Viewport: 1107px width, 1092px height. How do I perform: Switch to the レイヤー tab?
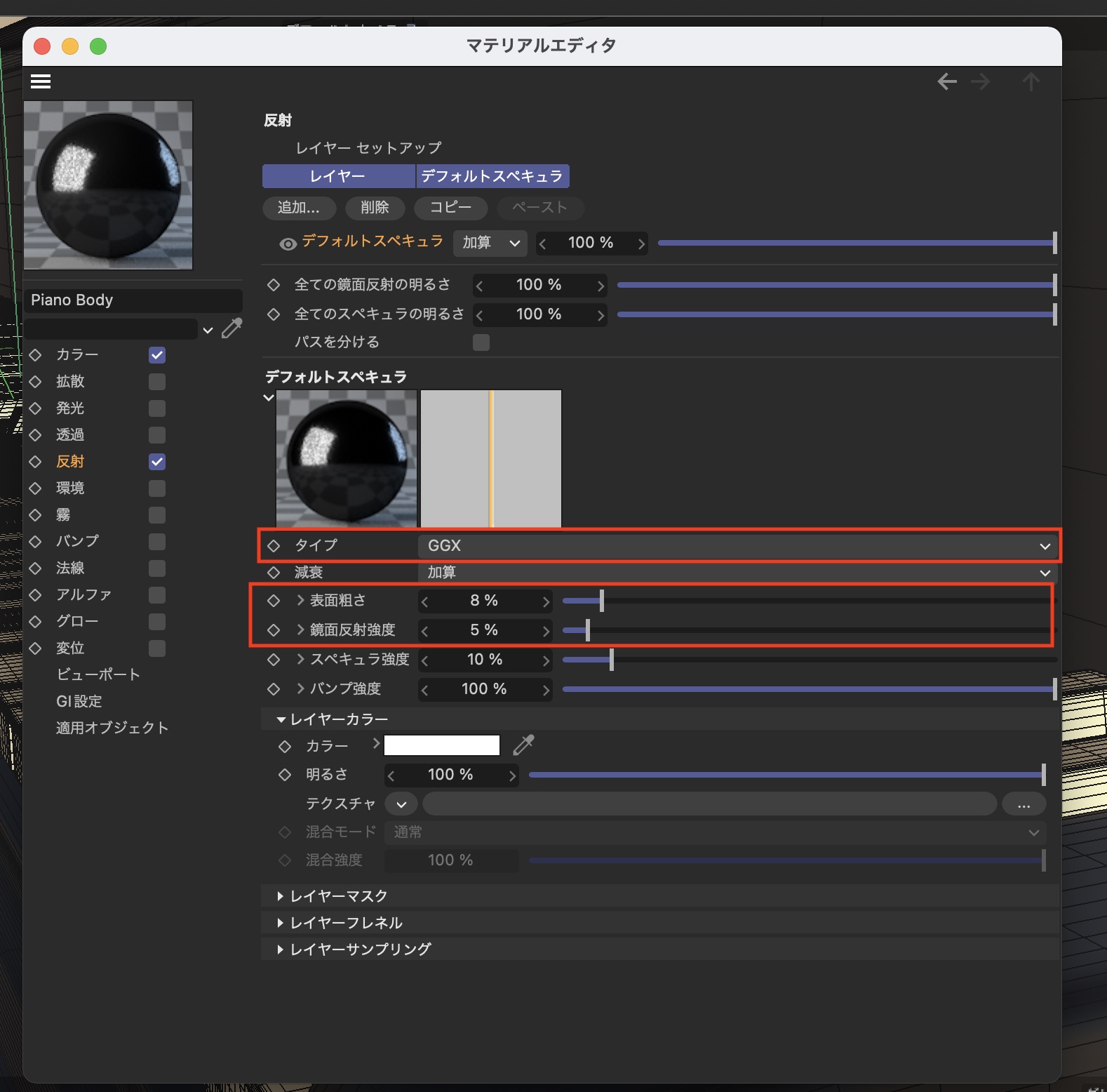pos(338,176)
